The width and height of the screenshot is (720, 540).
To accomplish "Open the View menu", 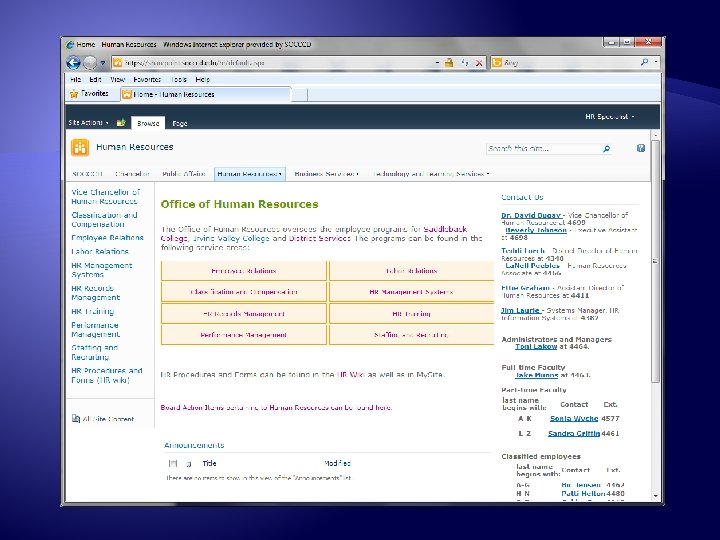I will tap(118, 79).
